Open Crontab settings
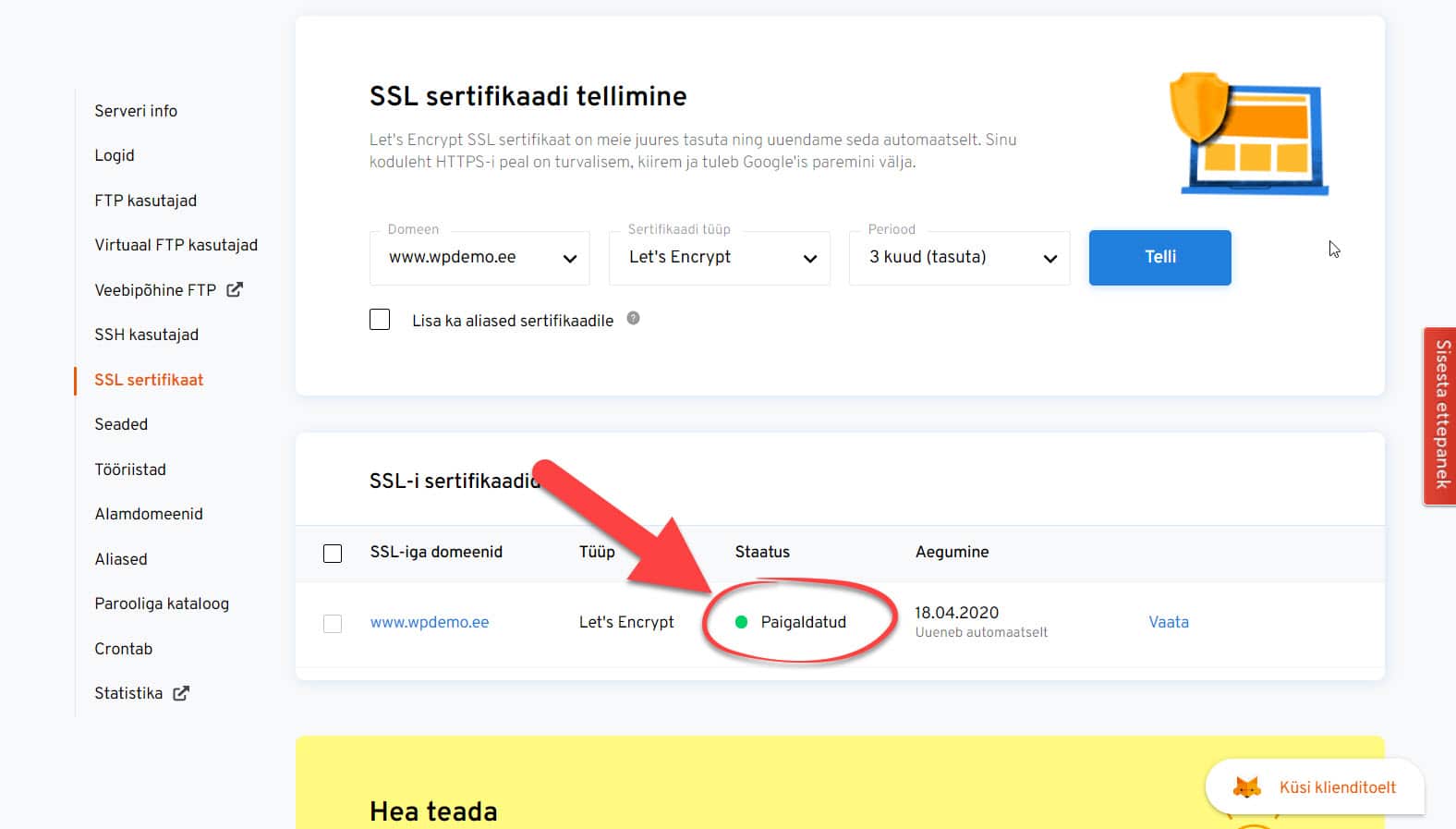This screenshot has width=1456, height=829. [123, 649]
